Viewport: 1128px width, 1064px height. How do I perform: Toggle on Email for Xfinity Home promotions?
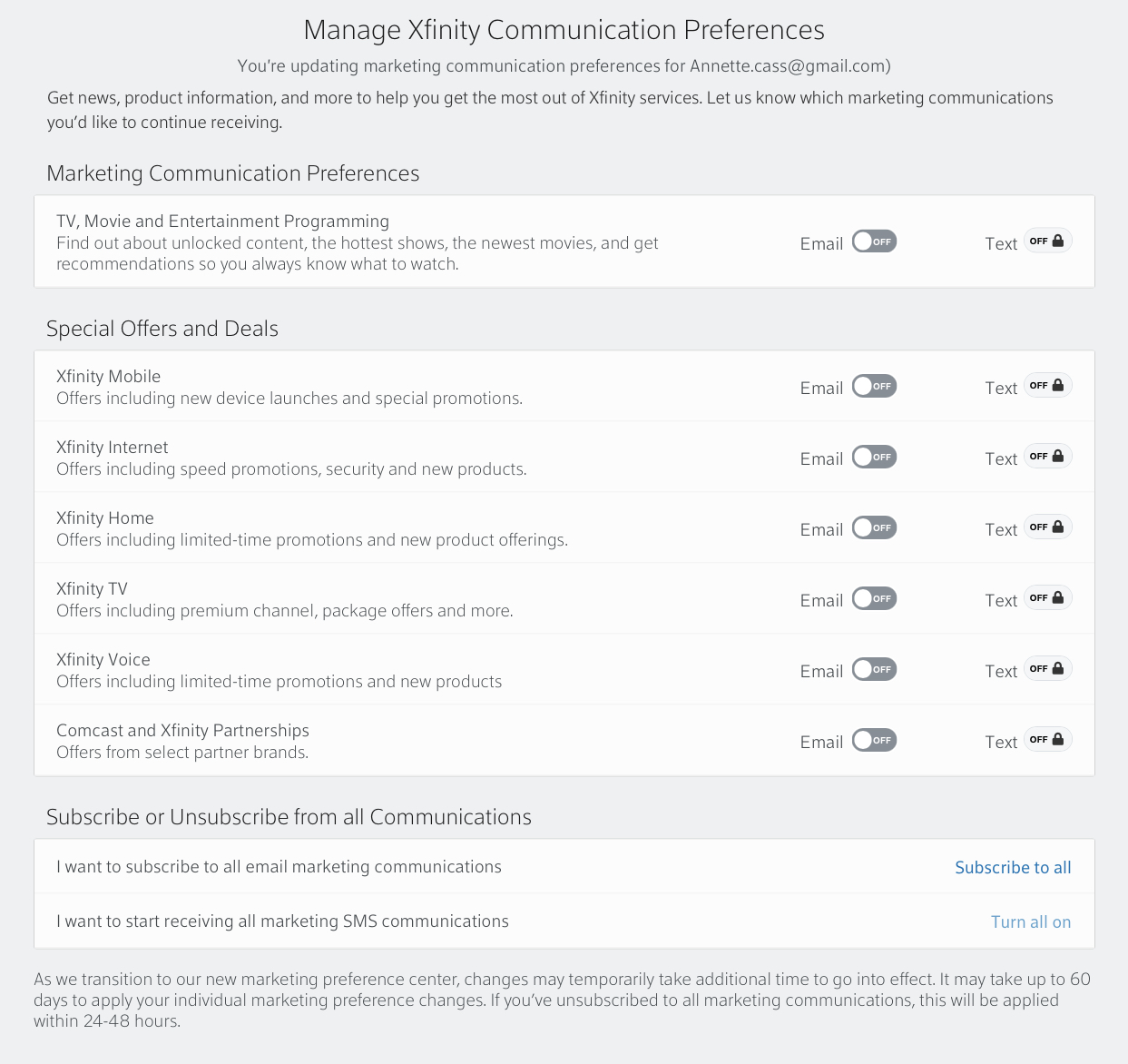(874, 527)
